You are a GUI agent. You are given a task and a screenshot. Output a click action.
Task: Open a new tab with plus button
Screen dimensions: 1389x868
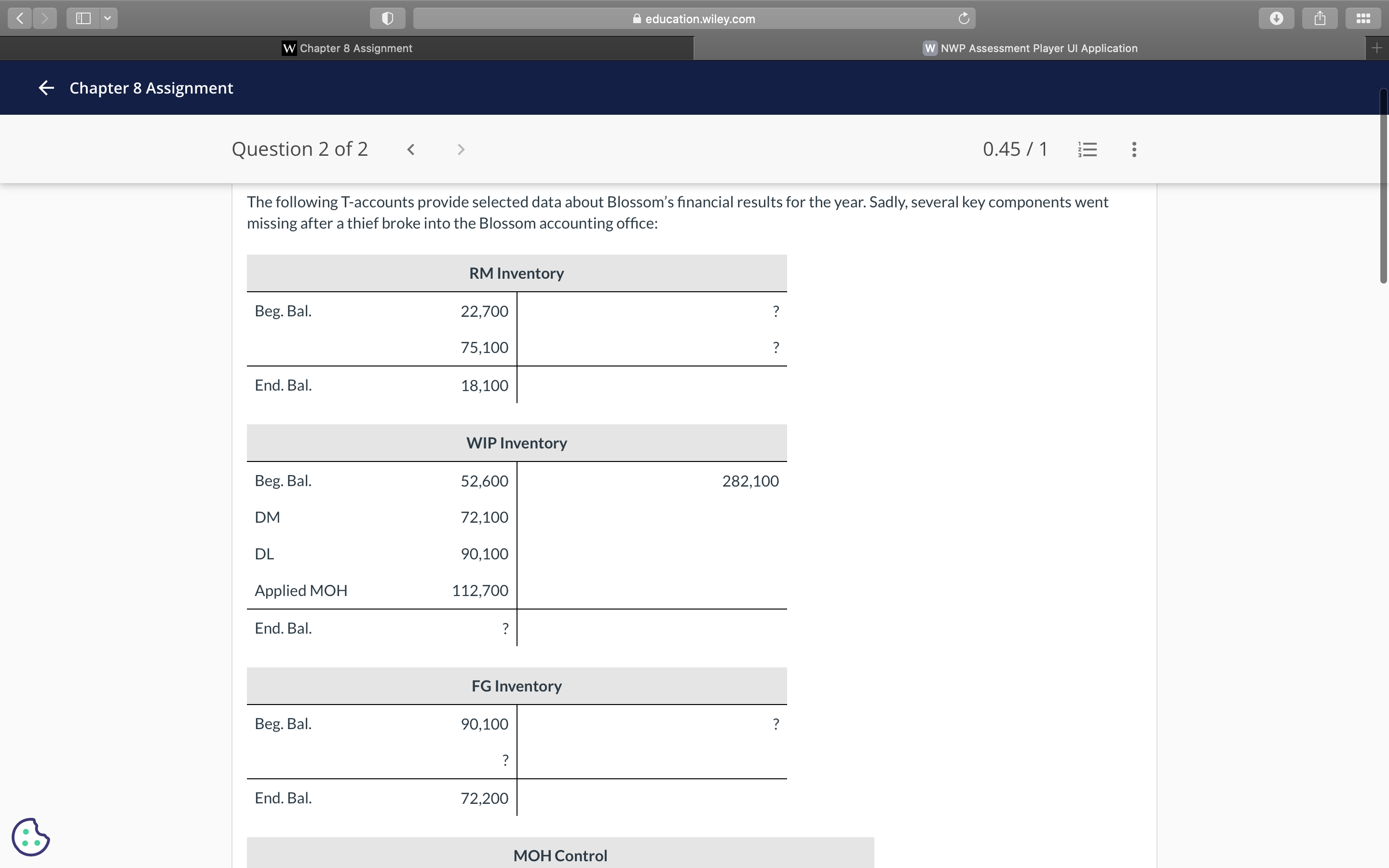pyautogui.click(x=1376, y=48)
